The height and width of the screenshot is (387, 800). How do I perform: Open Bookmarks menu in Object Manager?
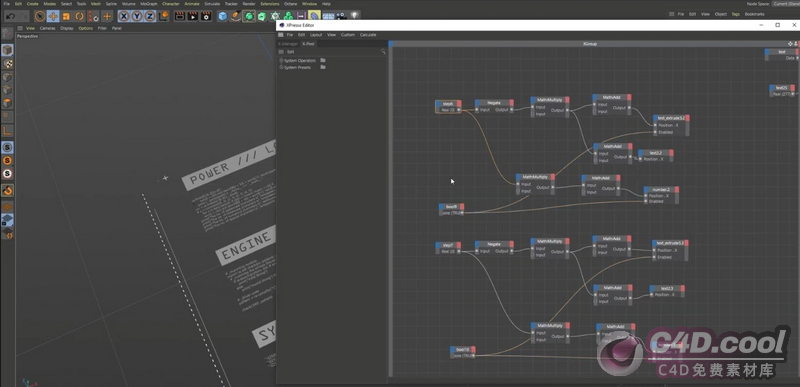tap(754, 14)
